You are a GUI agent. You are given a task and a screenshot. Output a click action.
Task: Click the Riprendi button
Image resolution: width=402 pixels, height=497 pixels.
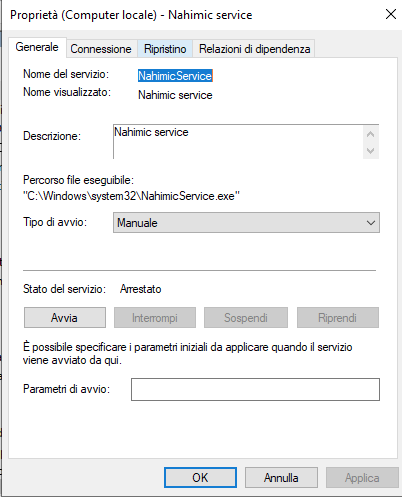tap(338, 318)
